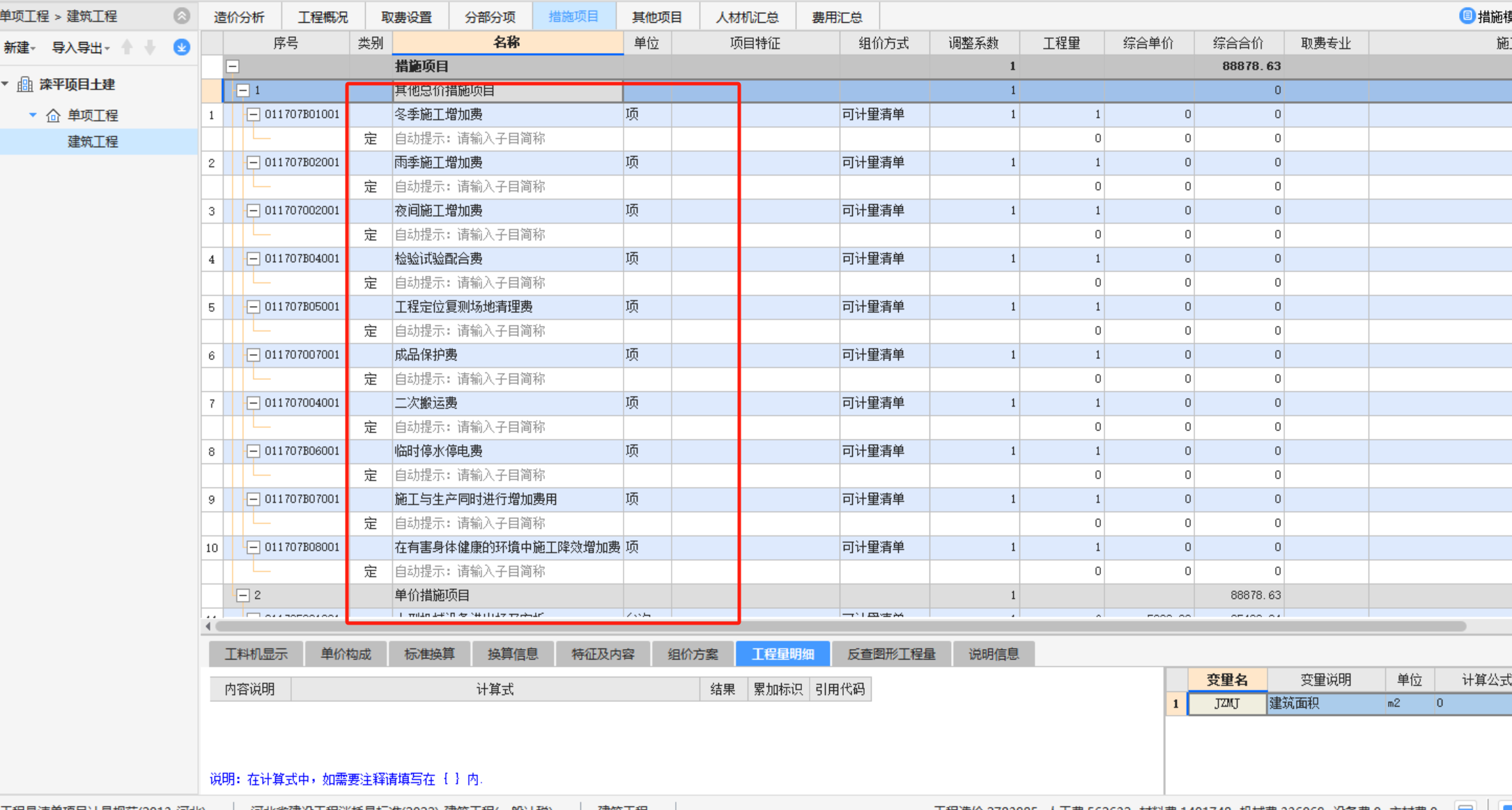The image size is (1512, 810).
Task: Open the 新建 dropdown
Action: (20, 47)
